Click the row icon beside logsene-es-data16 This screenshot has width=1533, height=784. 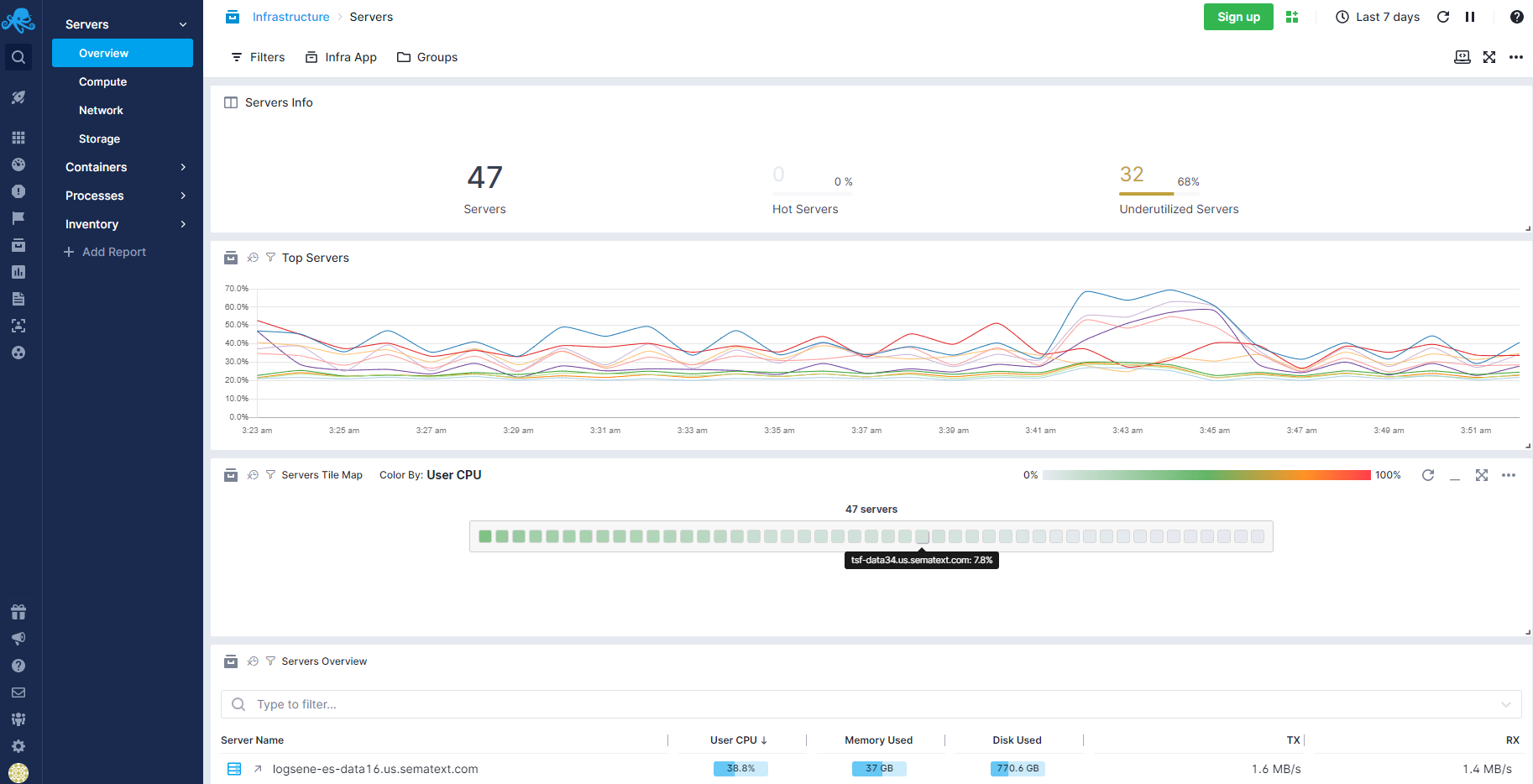coord(234,769)
